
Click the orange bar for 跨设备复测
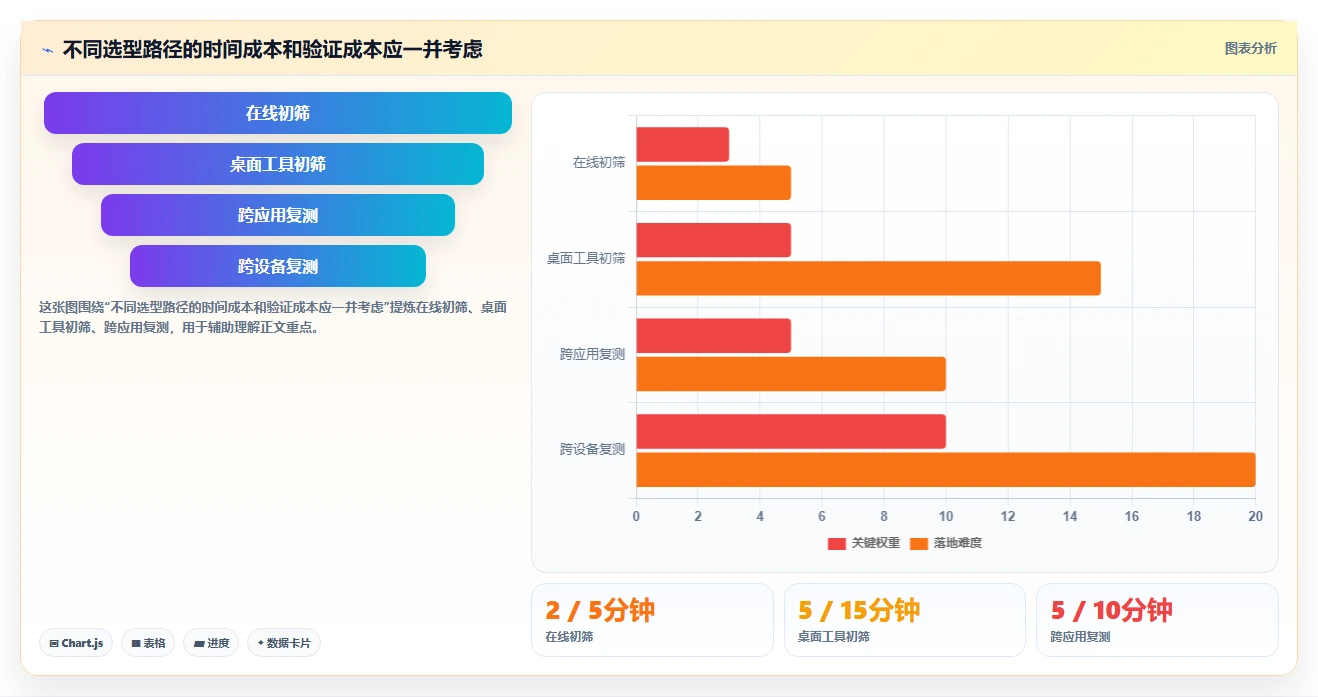946,470
